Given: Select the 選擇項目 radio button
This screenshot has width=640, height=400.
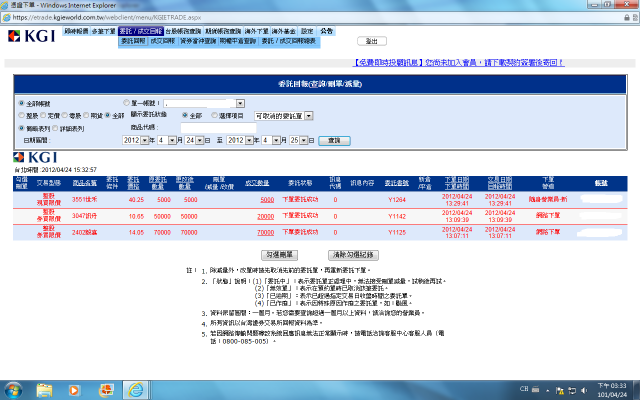Looking at the screenshot, I should [214, 116].
